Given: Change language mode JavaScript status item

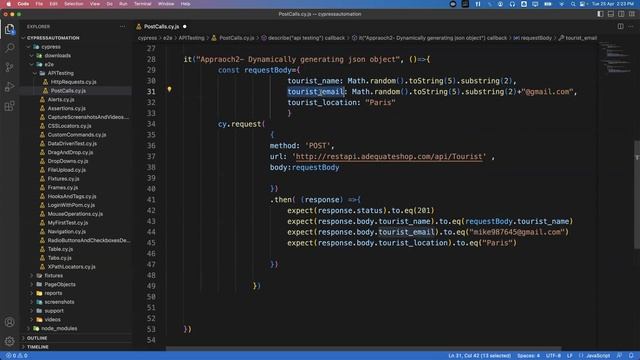Looking at the screenshot, I should (598, 356).
